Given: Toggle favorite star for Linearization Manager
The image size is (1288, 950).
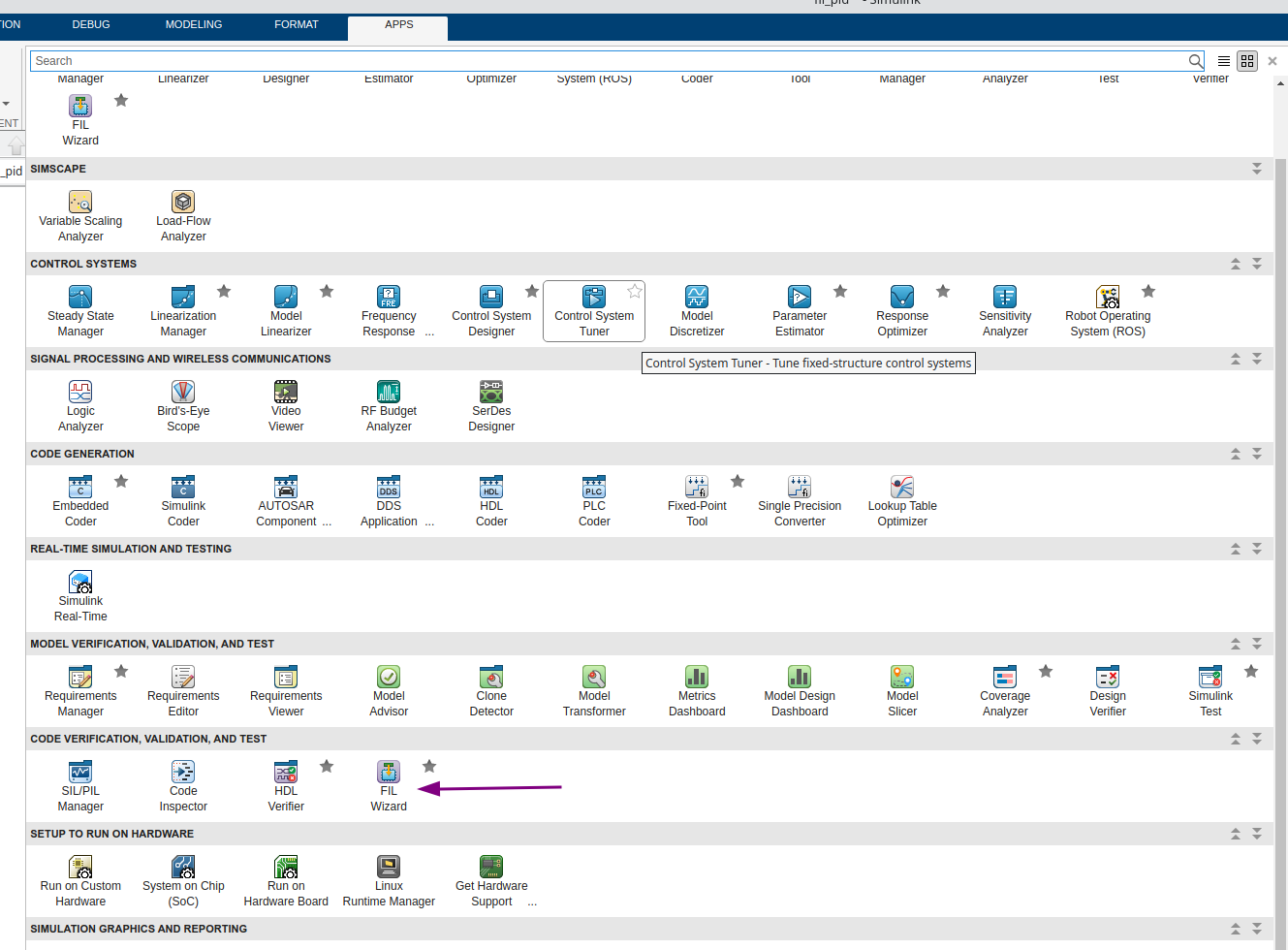Looking at the screenshot, I should tap(224, 291).
